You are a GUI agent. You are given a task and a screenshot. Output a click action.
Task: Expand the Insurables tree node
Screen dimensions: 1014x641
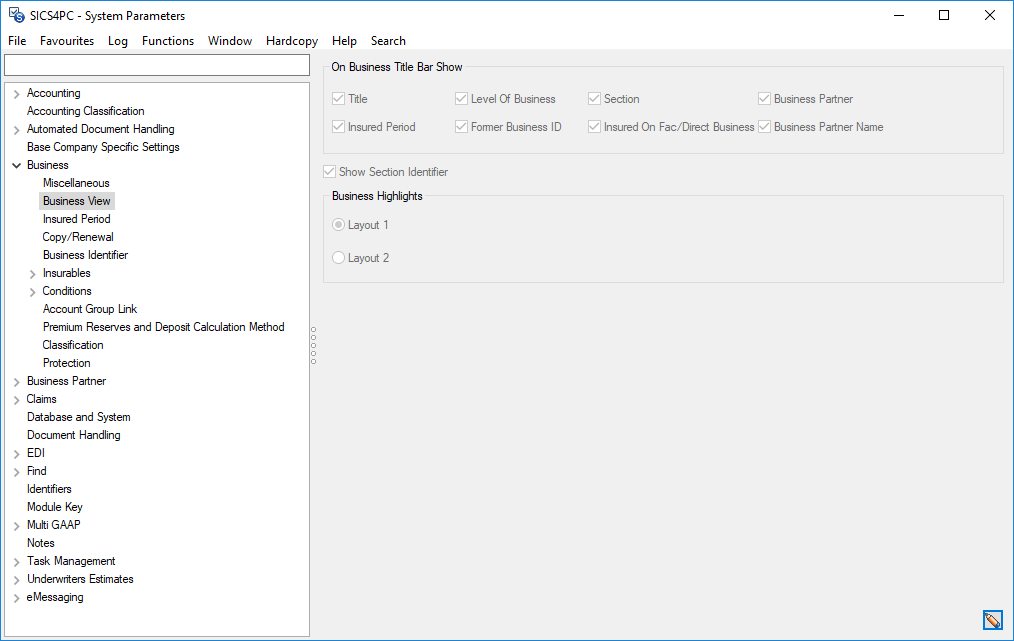(x=29, y=272)
